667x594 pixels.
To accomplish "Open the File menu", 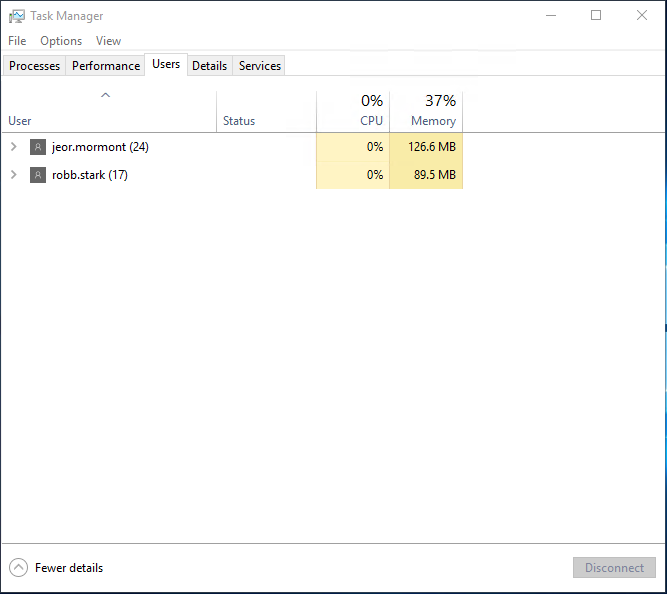I will coord(17,41).
